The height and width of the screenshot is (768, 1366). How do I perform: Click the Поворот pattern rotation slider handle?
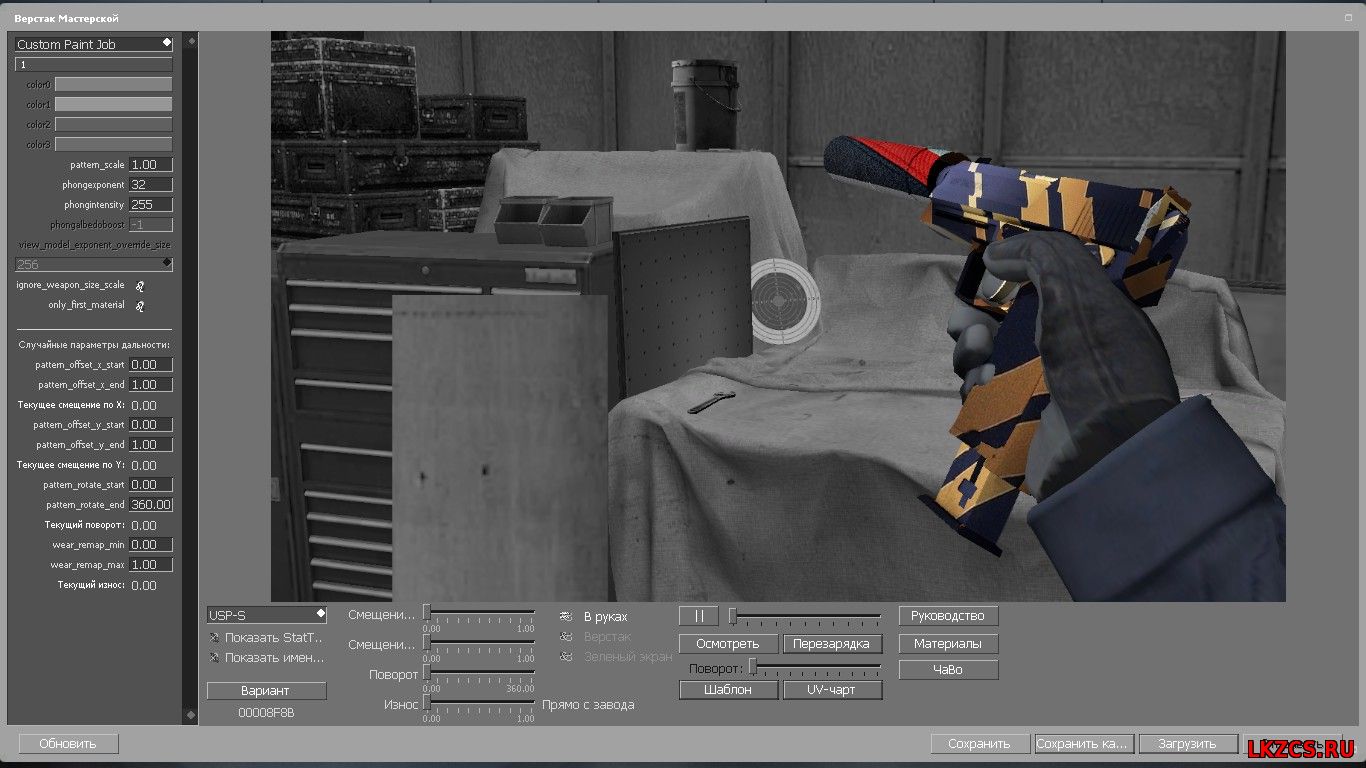(427, 672)
